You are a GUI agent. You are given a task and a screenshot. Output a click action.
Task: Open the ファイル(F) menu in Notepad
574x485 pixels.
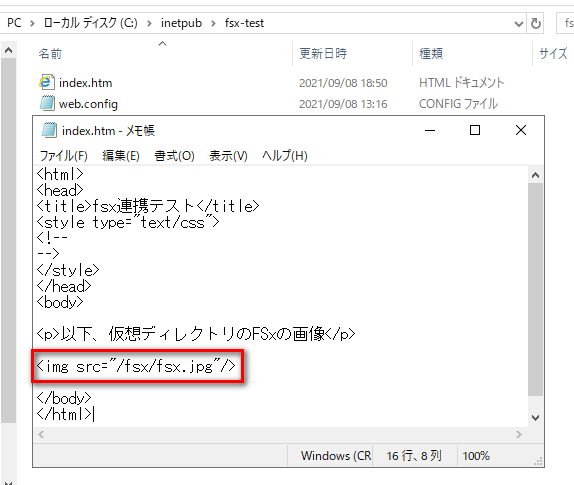pos(63,156)
